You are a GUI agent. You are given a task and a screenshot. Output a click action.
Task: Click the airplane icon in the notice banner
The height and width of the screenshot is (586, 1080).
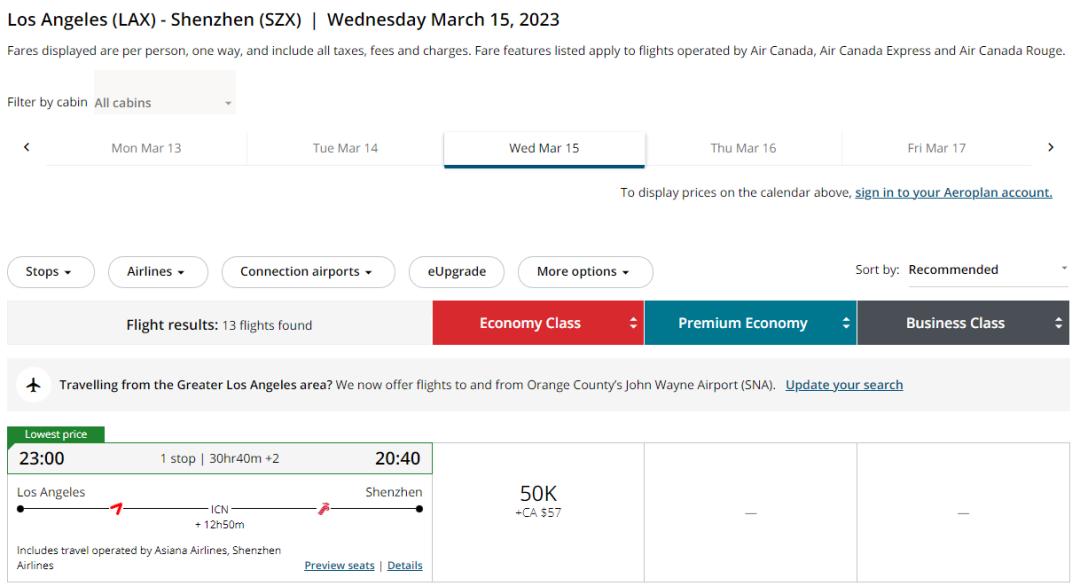click(34, 385)
